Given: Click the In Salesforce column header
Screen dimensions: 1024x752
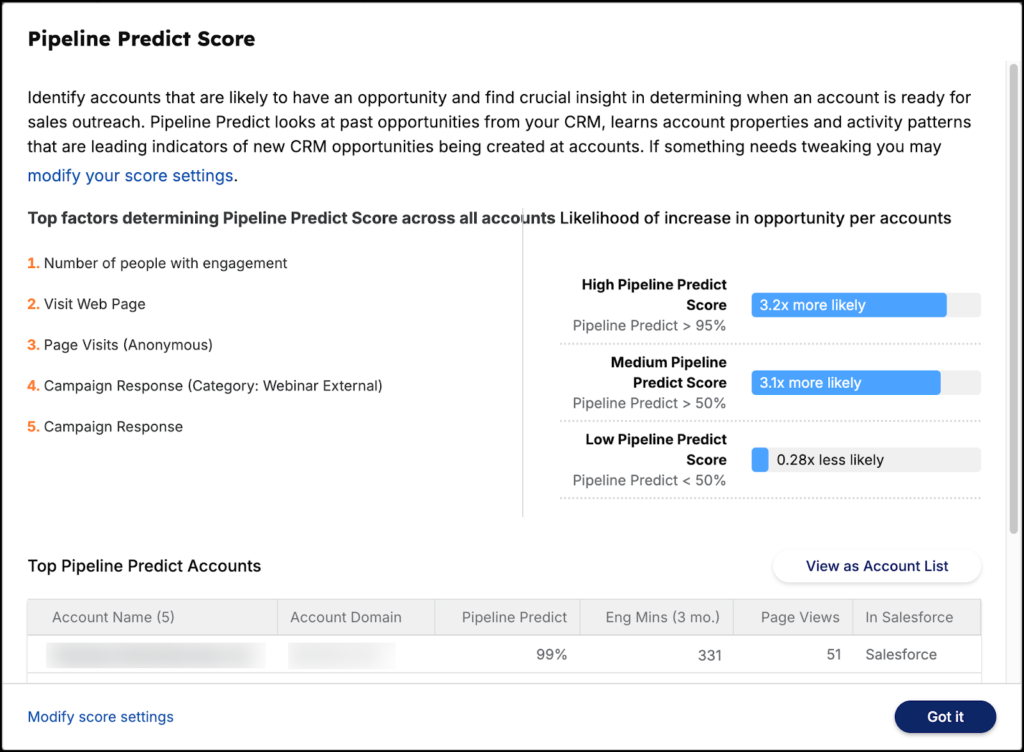Looking at the screenshot, I should (908, 617).
